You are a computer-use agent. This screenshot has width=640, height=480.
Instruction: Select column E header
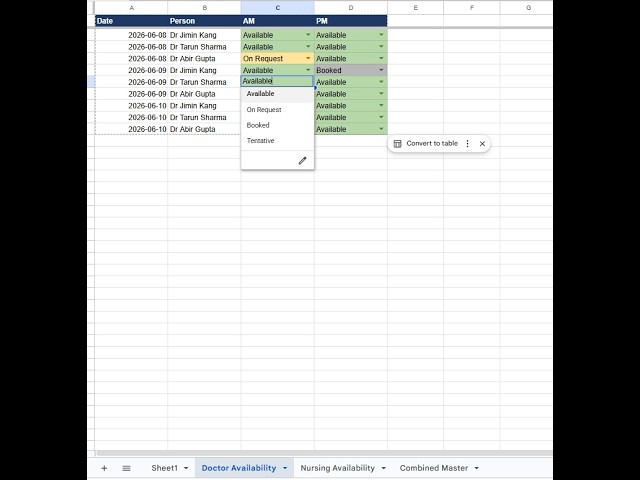tap(416, 8)
